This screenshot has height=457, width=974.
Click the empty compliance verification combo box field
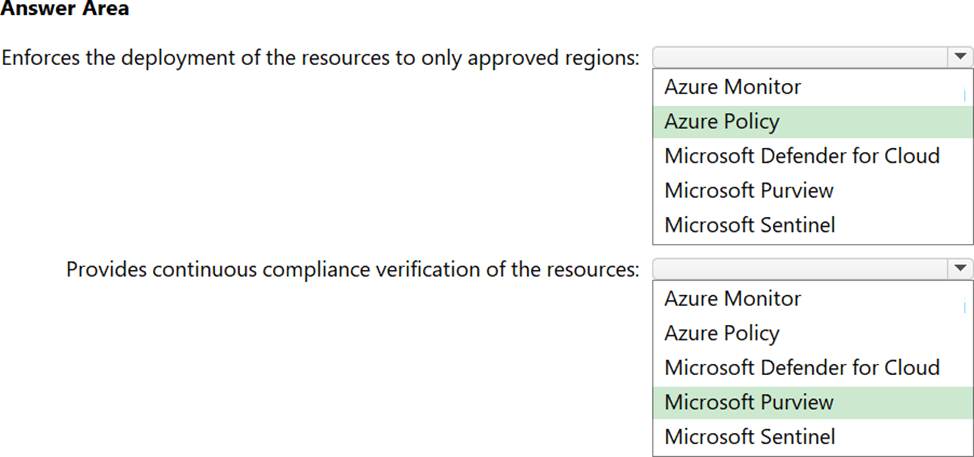pyautogui.click(x=798, y=269)
